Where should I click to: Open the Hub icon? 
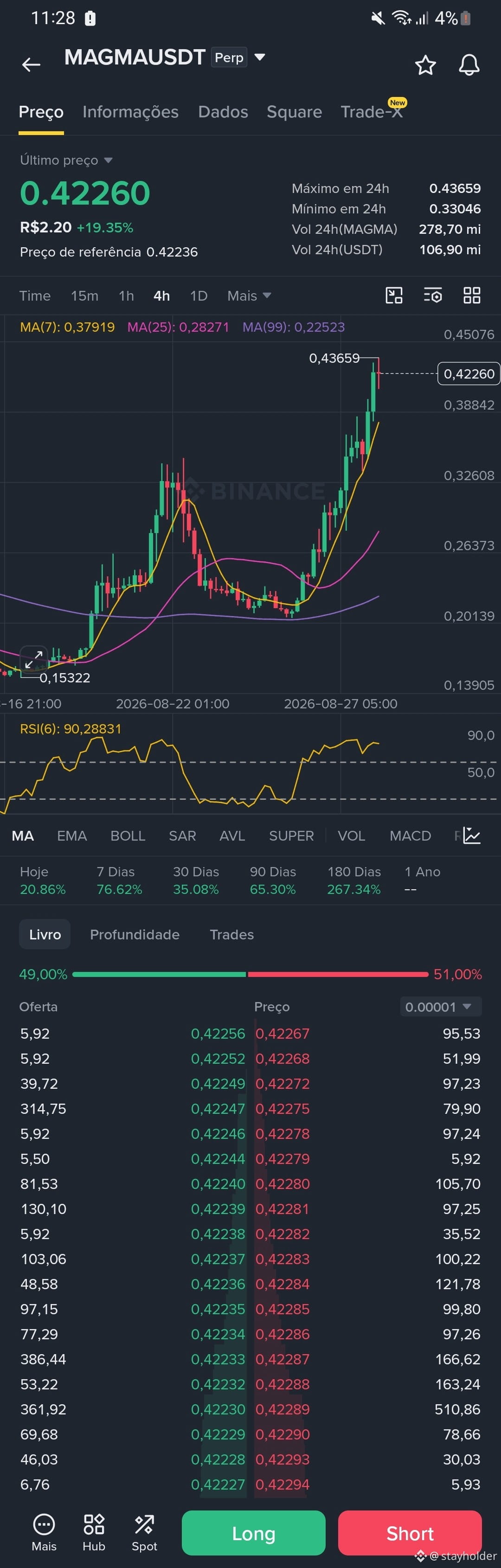[94, 1533]
